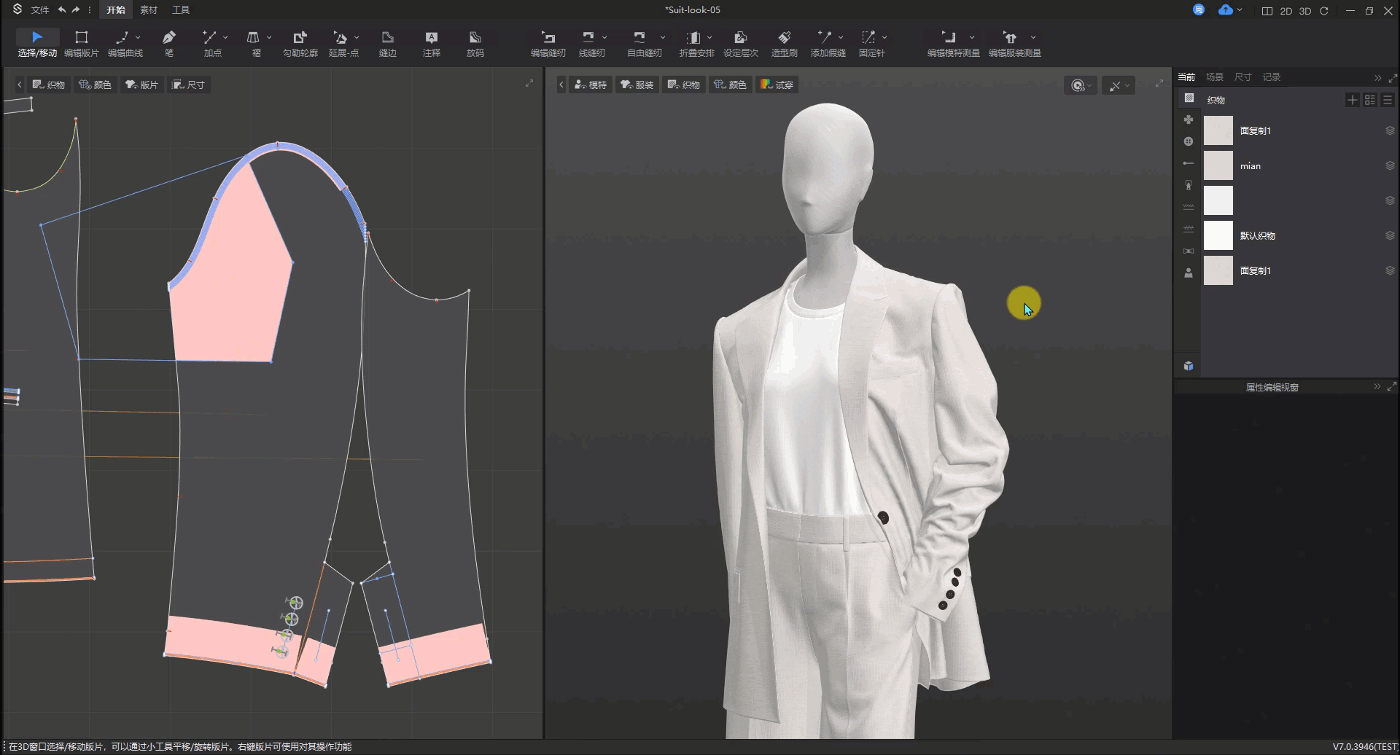Screen dimensions: 1400x755
Task: Select the 笔 pen tool
Action: (x=168, y=38)
